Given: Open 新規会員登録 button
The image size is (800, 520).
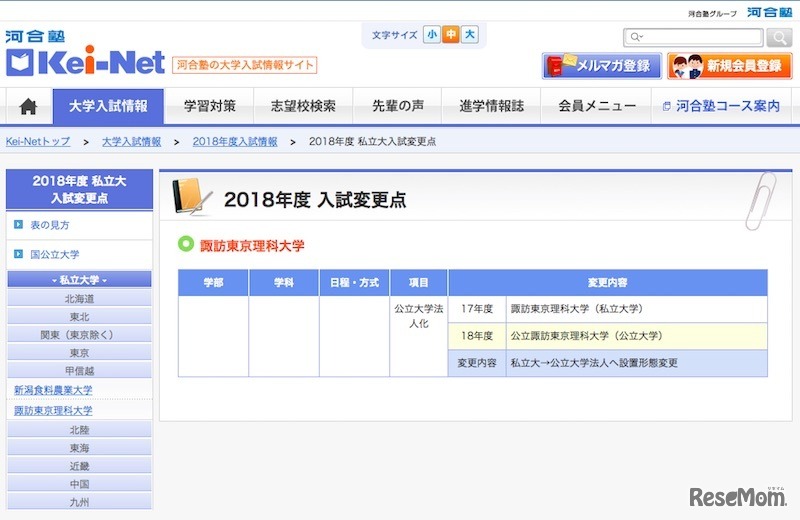Looking at the screenshot, I should coord(730,66).
